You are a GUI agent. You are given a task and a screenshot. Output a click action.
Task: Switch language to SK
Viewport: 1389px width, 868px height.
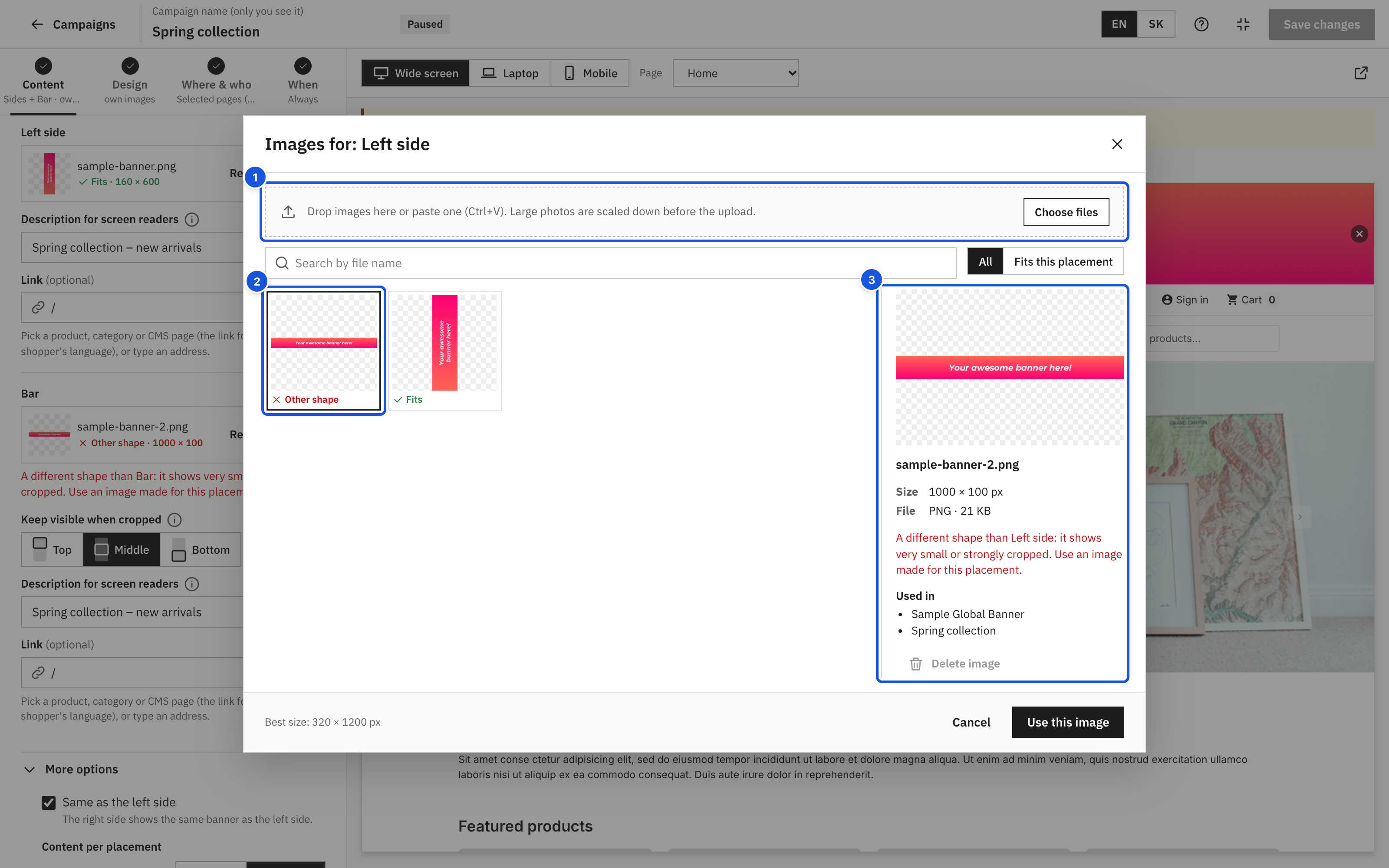[1155, 24]
